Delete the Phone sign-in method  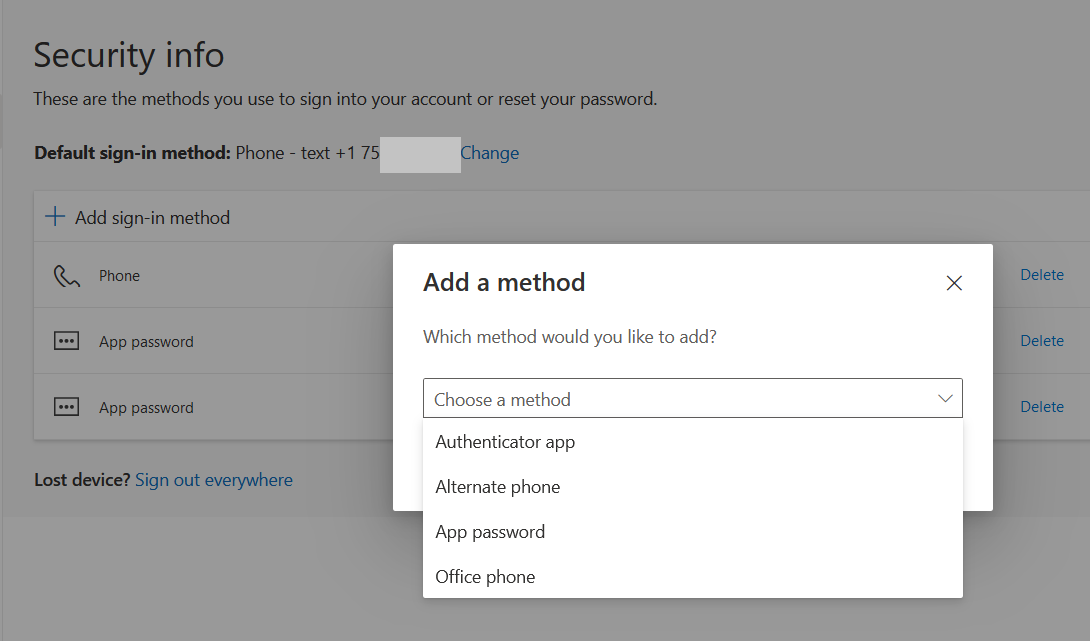coord(1042,274)
